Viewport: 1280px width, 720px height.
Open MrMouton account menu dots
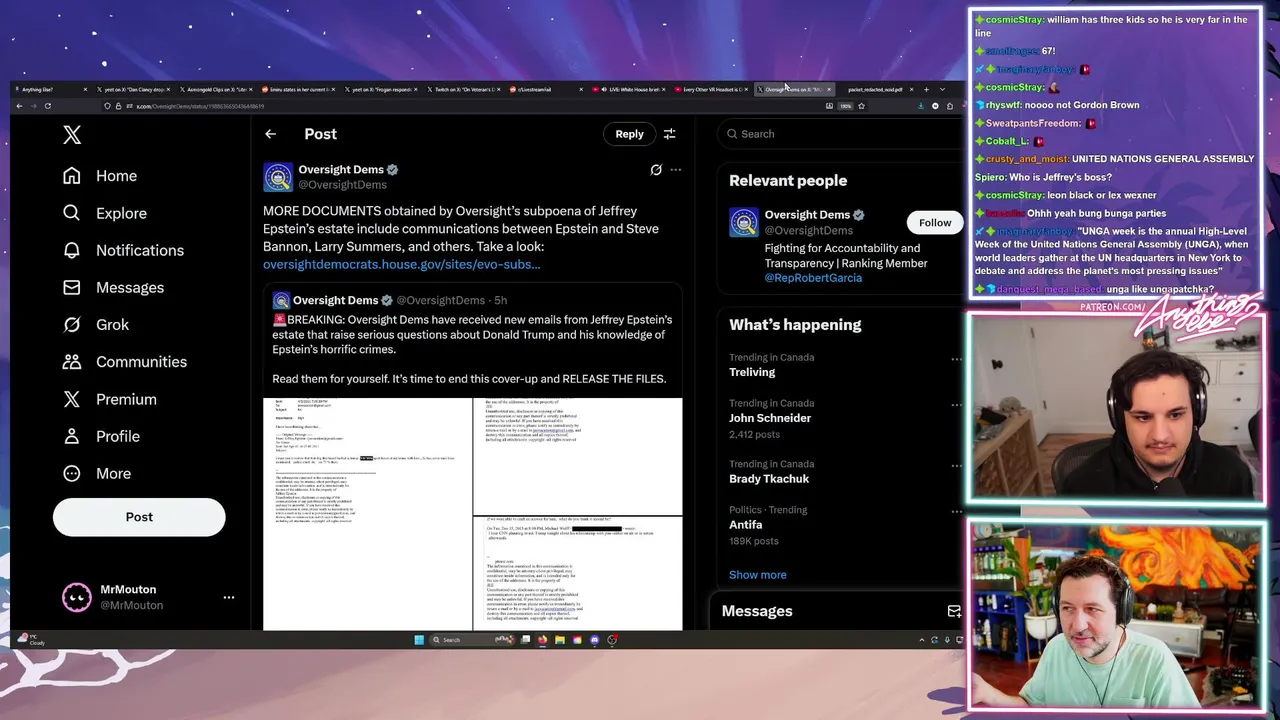pyautogui.click(x=229, y=597)
